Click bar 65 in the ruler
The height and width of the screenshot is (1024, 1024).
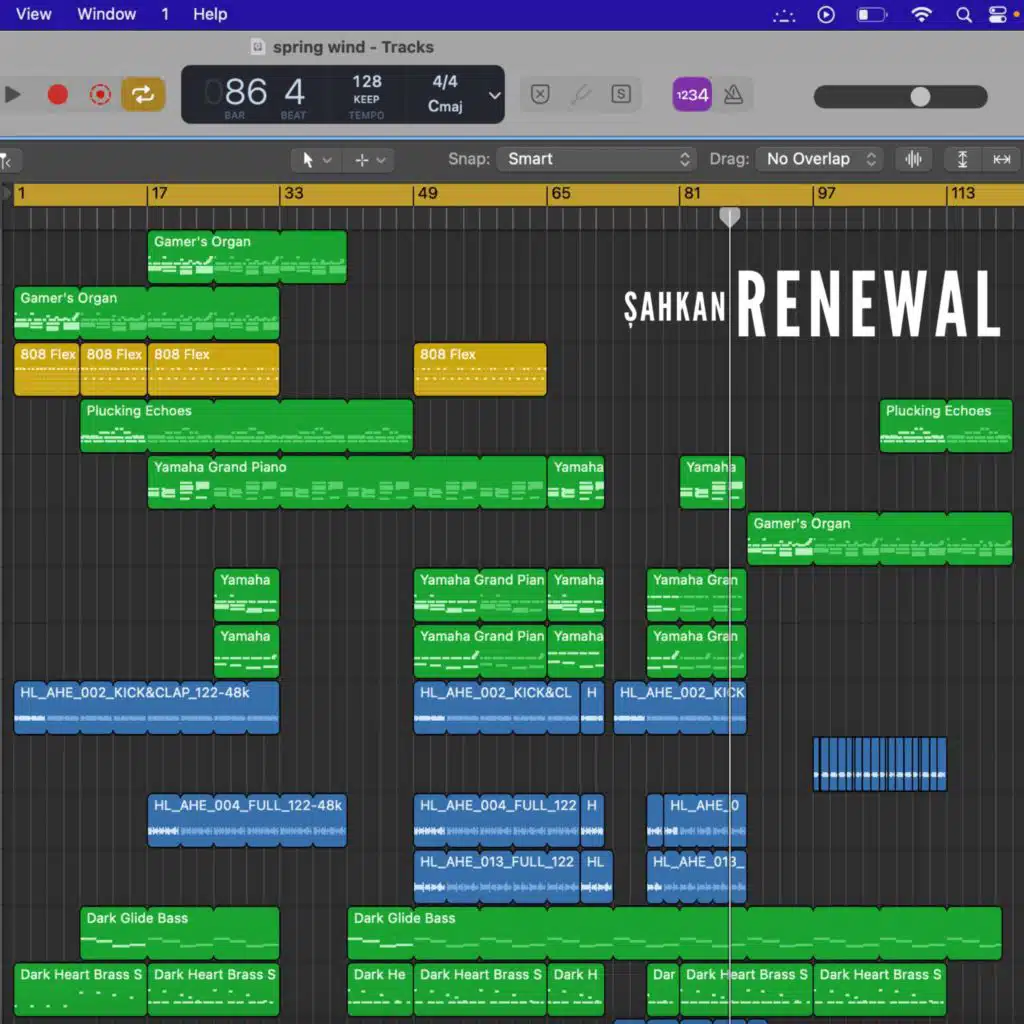click(x=560, y=193)
